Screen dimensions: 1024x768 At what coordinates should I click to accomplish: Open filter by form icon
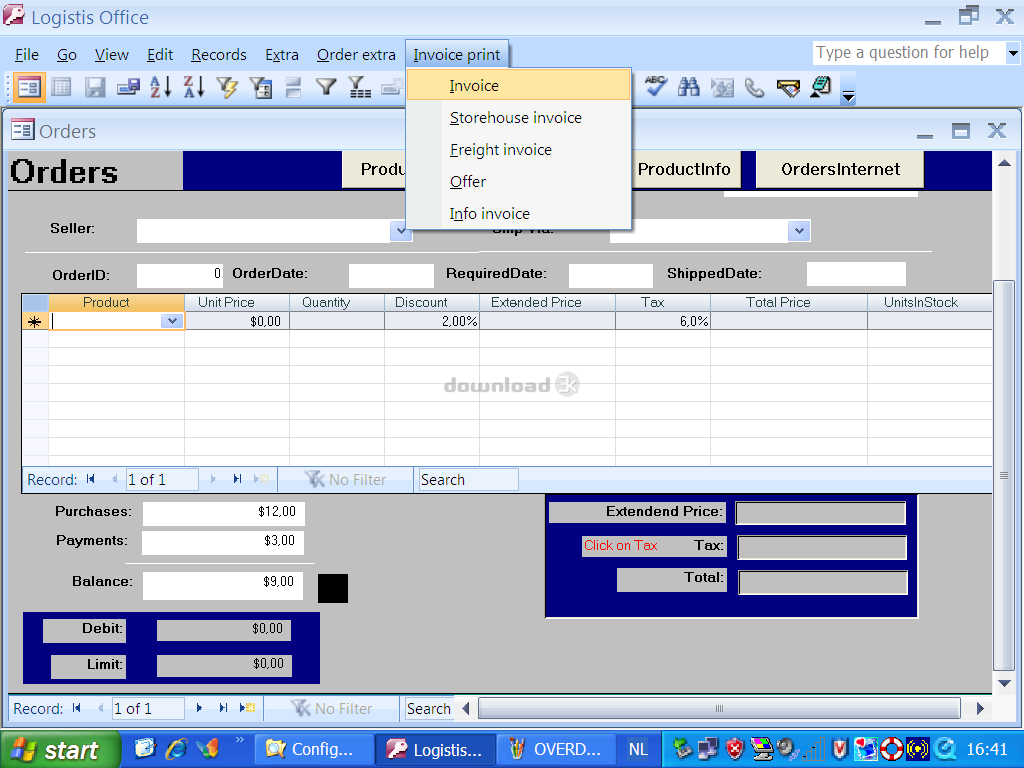coord(261,88)
